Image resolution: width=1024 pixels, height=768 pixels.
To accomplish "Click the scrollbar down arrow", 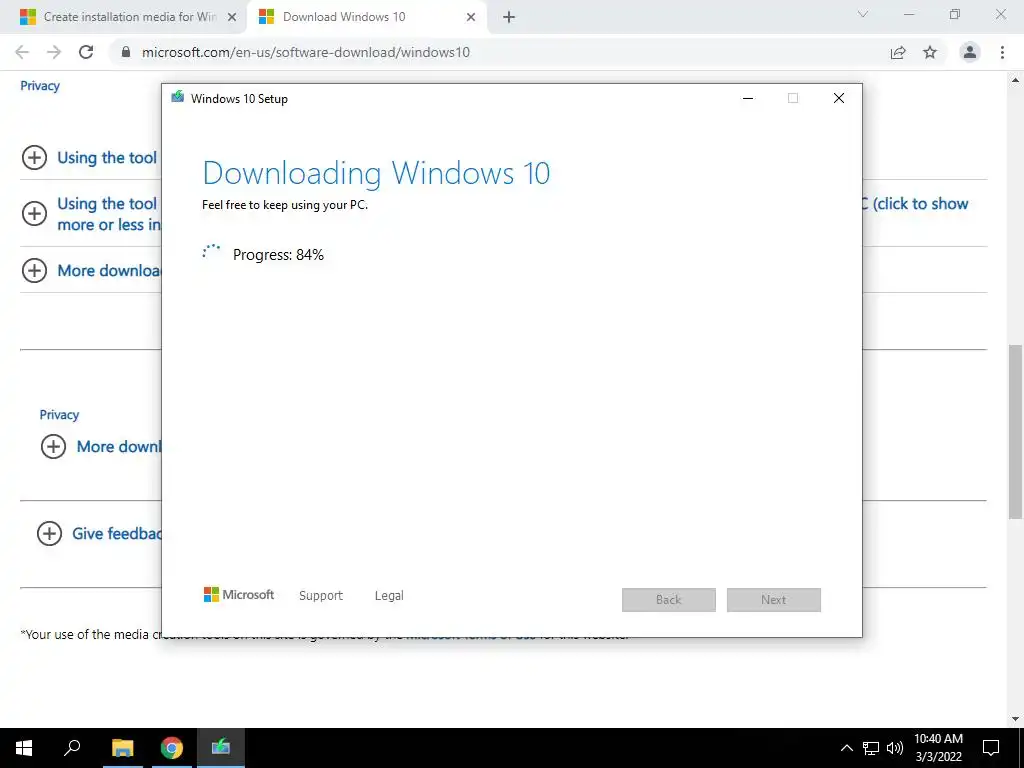I will pos(1016,719).
